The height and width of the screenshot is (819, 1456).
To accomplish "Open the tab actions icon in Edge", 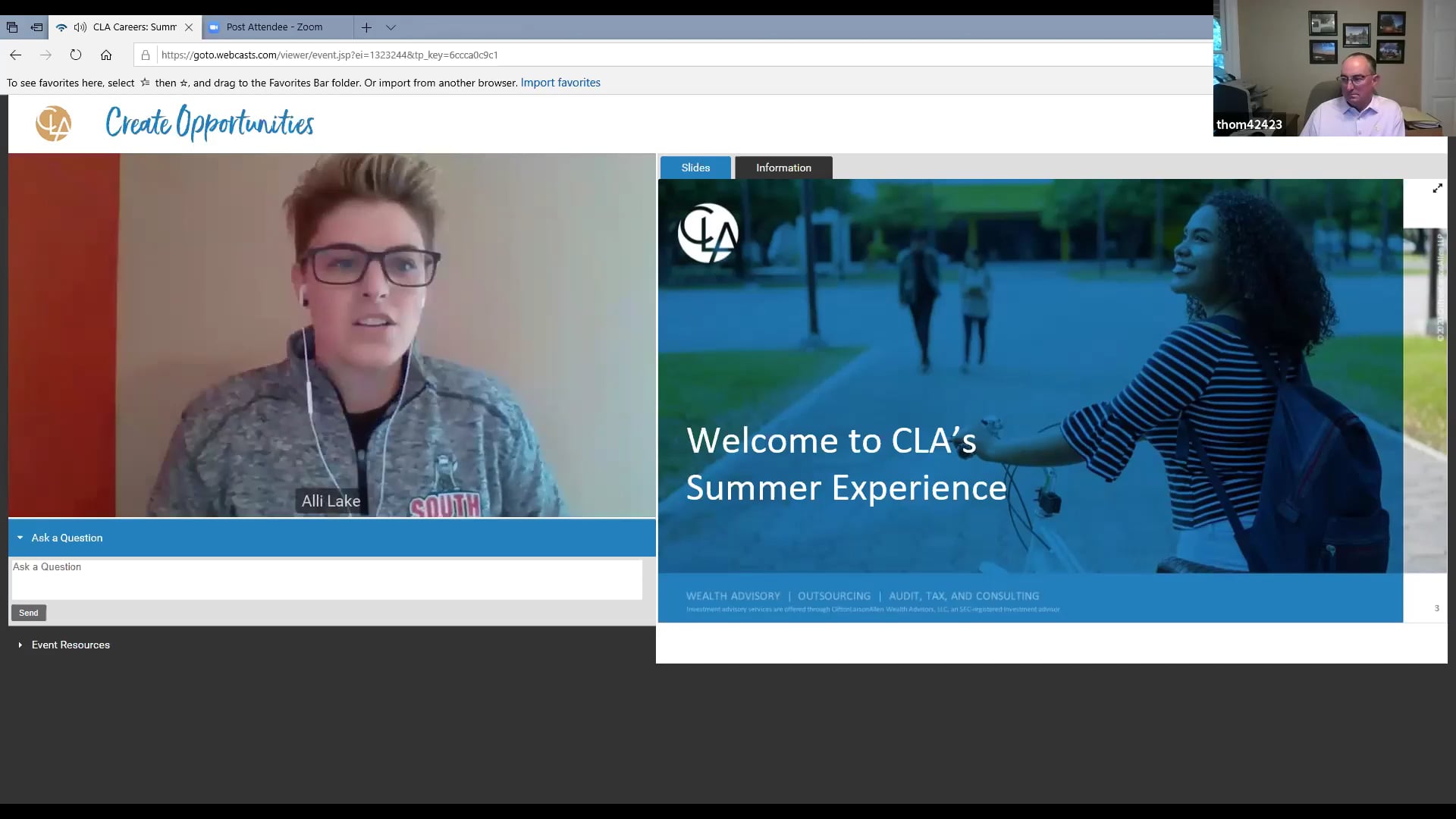I will pyautogui.click(x=12, y=27).
